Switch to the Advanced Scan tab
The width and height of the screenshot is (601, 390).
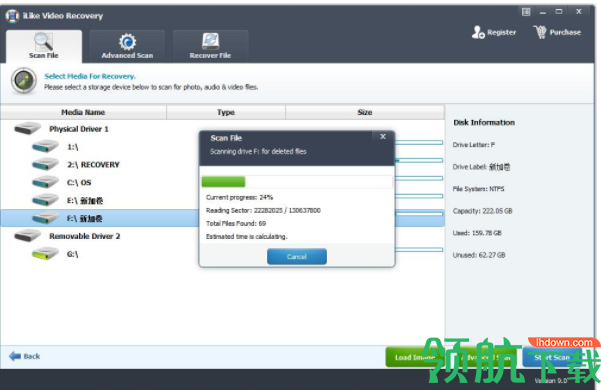127,46
